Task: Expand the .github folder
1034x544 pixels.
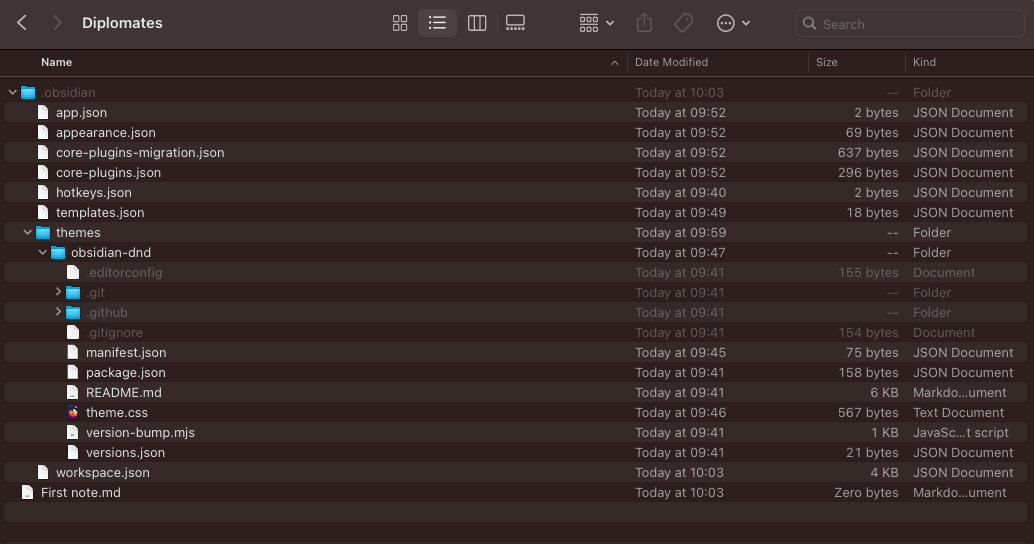Action: [58, 311]
